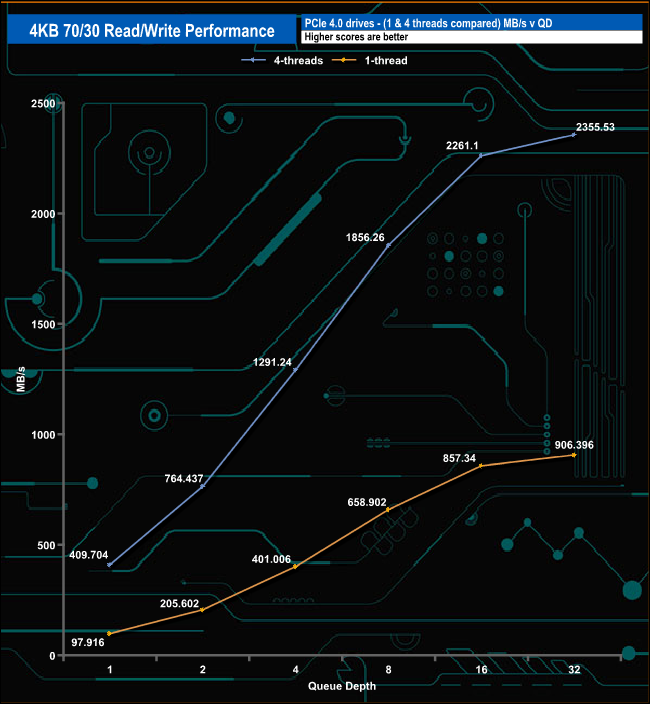Select the 401.006 data label
The height and width of the screenshot is (704, 650).
(x=271, y=559)
